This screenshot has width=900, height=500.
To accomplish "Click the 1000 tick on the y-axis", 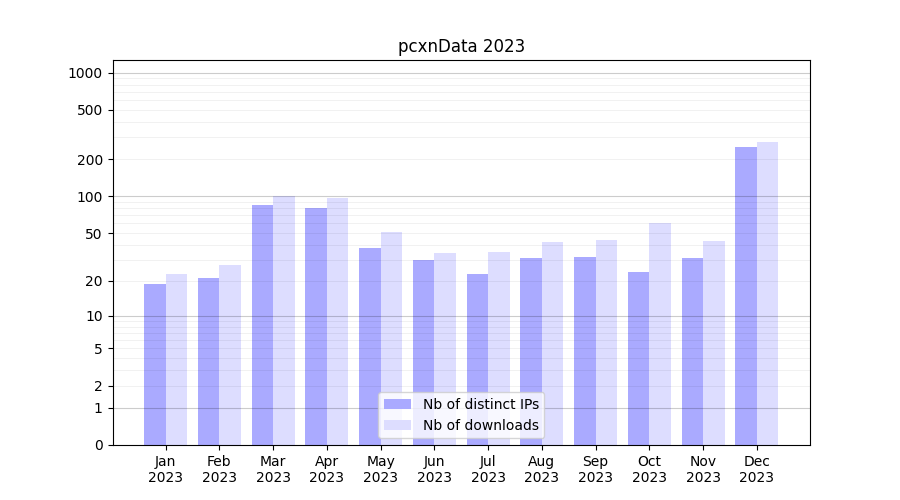I will (85, 73).
